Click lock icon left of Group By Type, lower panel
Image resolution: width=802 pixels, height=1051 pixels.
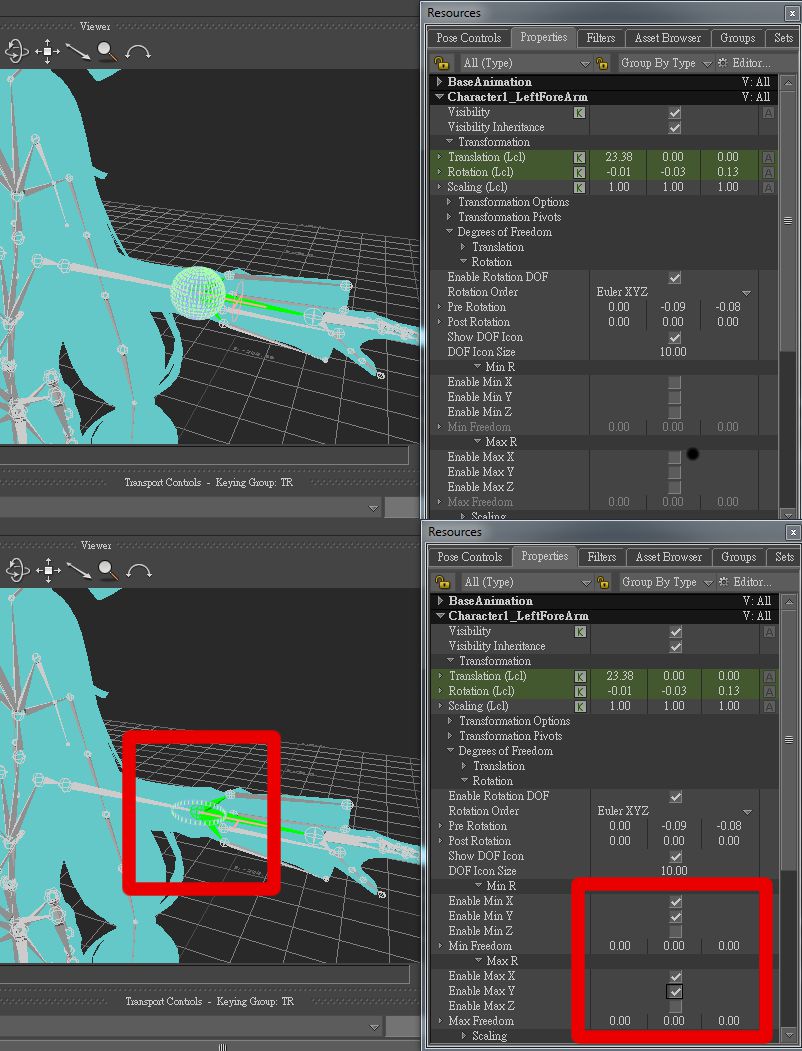tap(603, 582)
